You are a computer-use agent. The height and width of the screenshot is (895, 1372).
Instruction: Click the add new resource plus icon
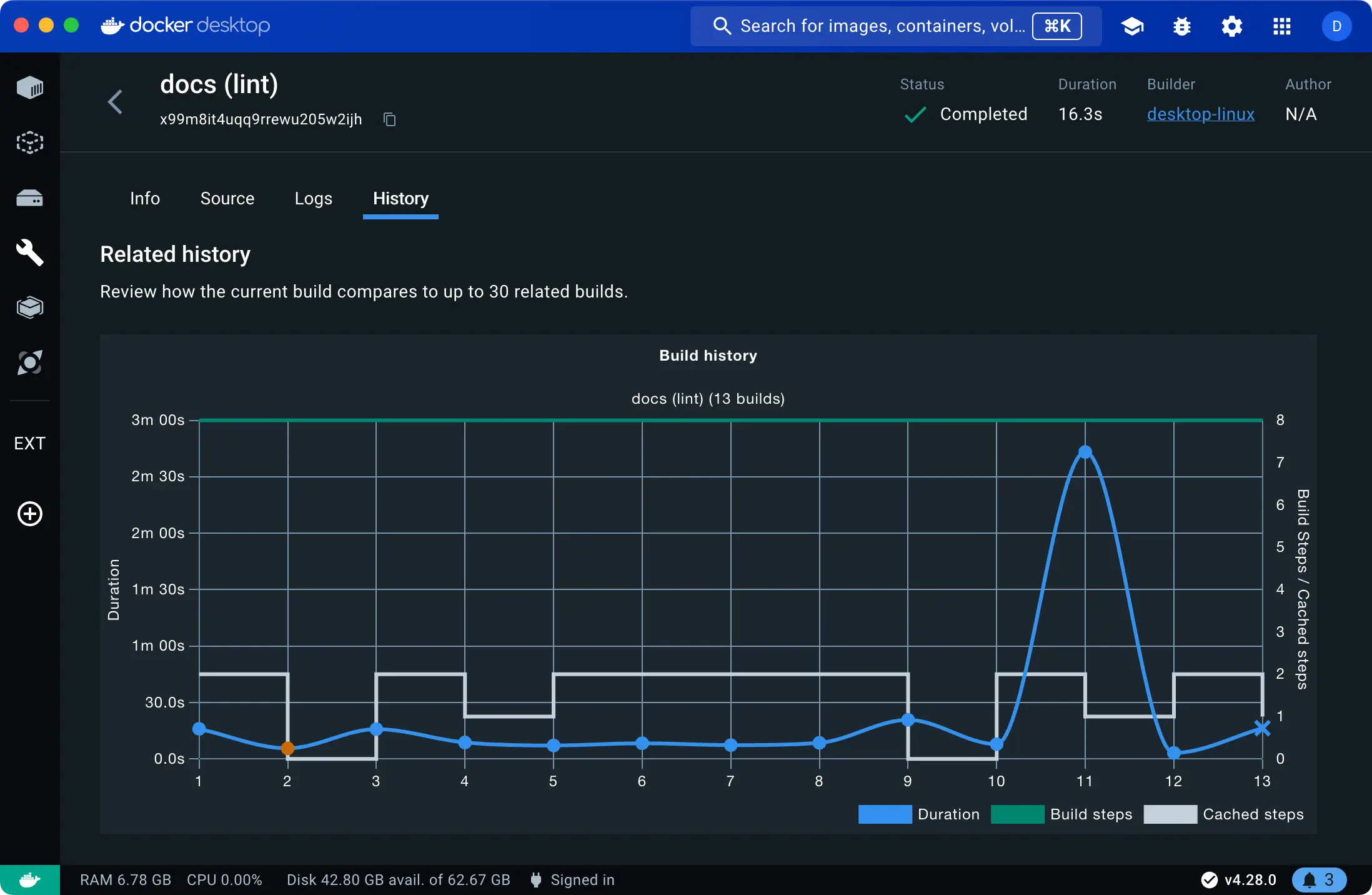(29, 514)
